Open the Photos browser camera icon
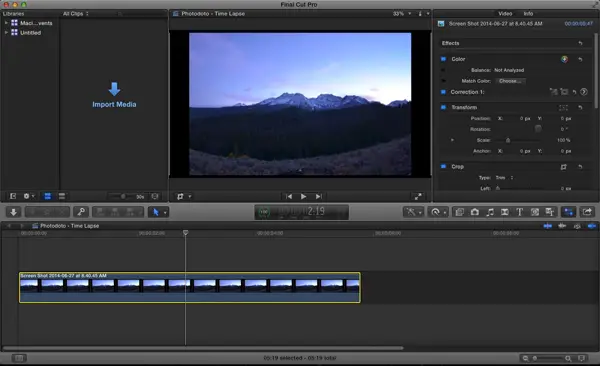Image resolution: width=600 pixels, height=366 pixels. 475,212
